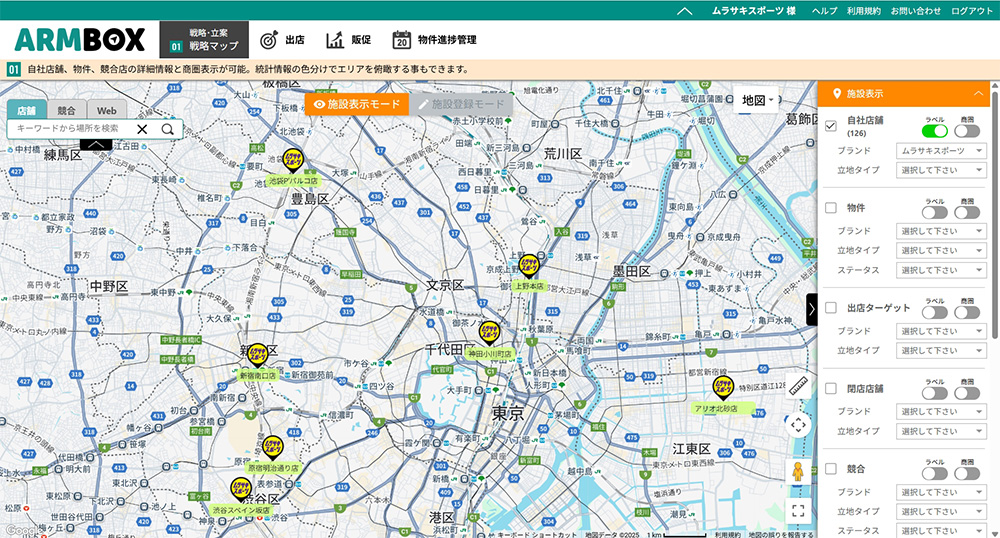This screenshot has height=538, width=1000.
Task: Enter fullscreen map view
Action: click(x=798, y=511)
